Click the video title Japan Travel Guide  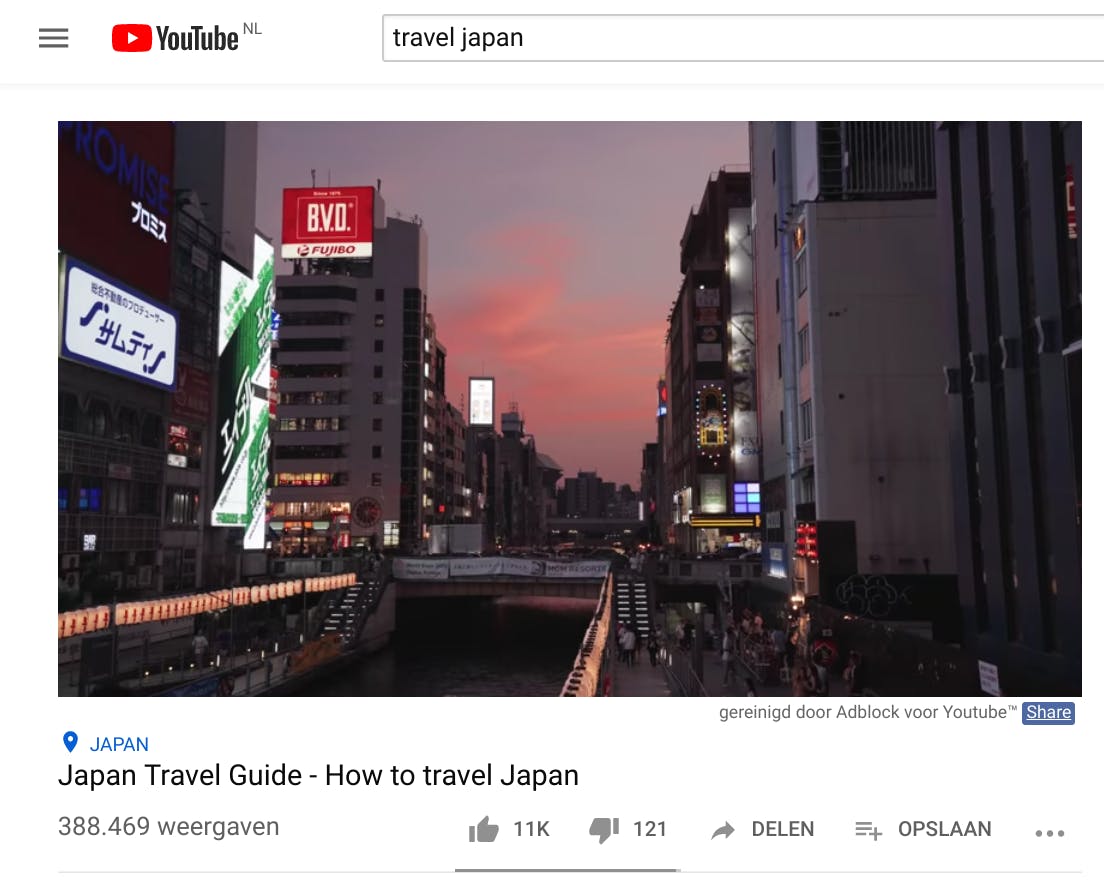coord(318,775)
